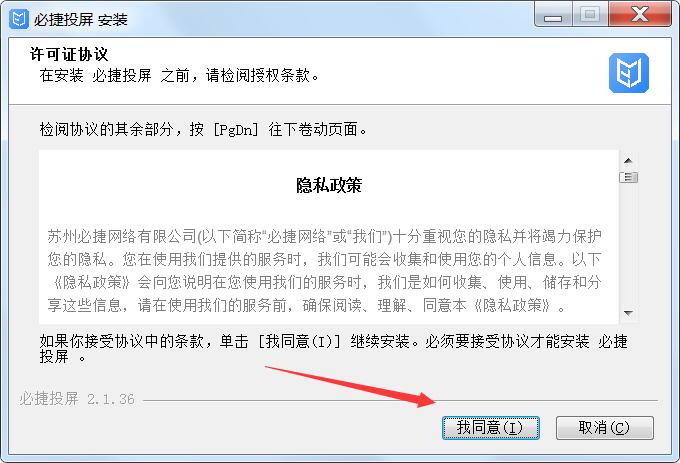Cancel installation with 取消(C)
Image resolution: width=680 pixels, height=463 pixels.
pos(605,428)
